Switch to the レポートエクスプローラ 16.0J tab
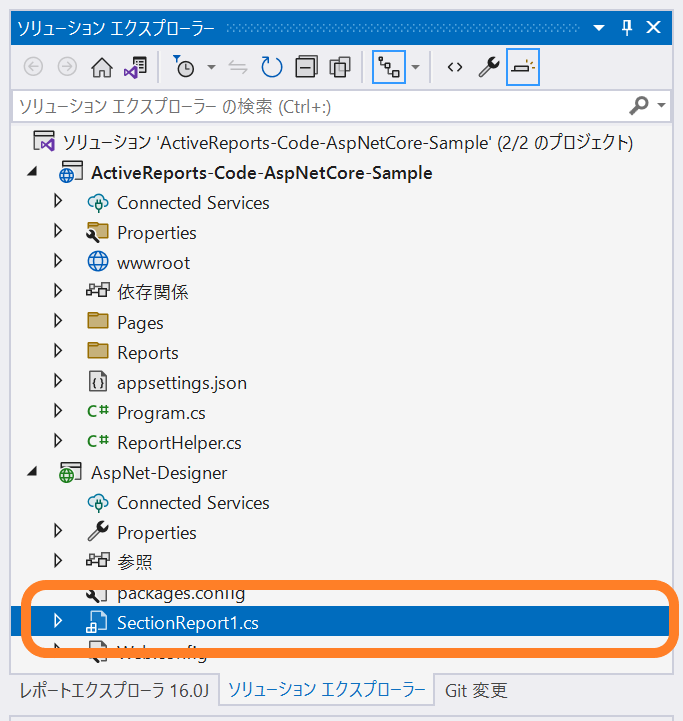Viewport: 683px width, 721px height. [x=114, y=691]
